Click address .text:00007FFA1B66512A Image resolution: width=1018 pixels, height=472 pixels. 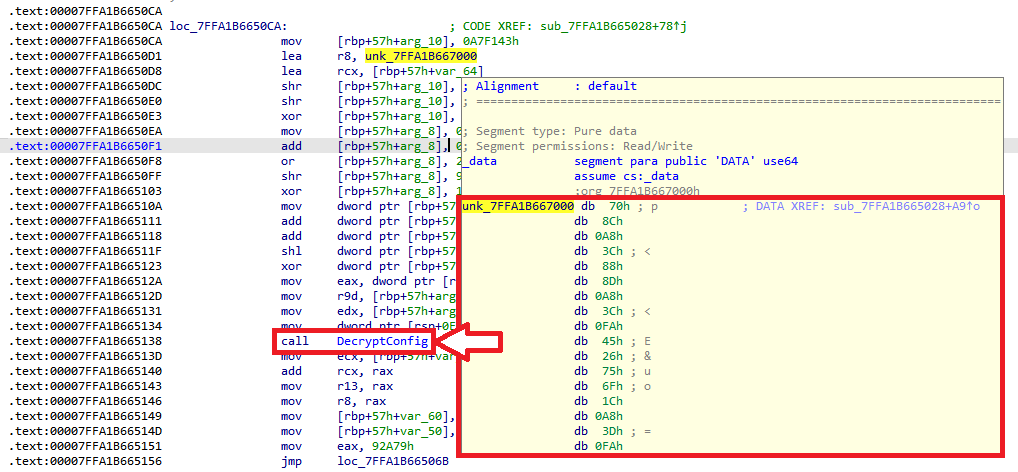(x=86, y=282)
